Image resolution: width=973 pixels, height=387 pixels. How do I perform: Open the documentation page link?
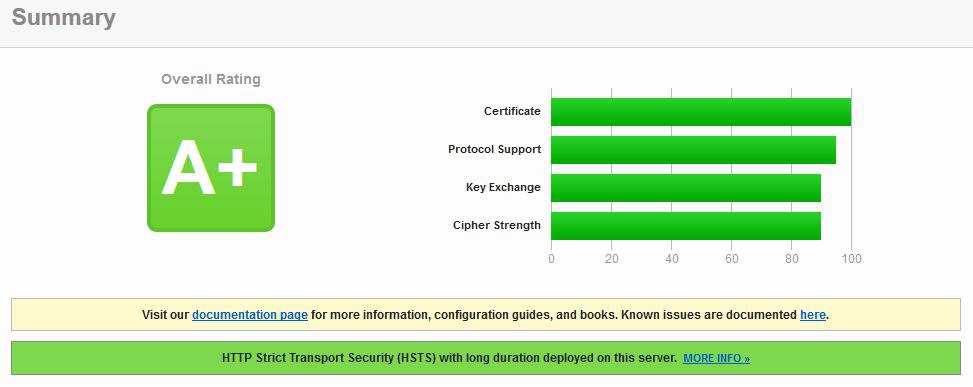(250, 315)
